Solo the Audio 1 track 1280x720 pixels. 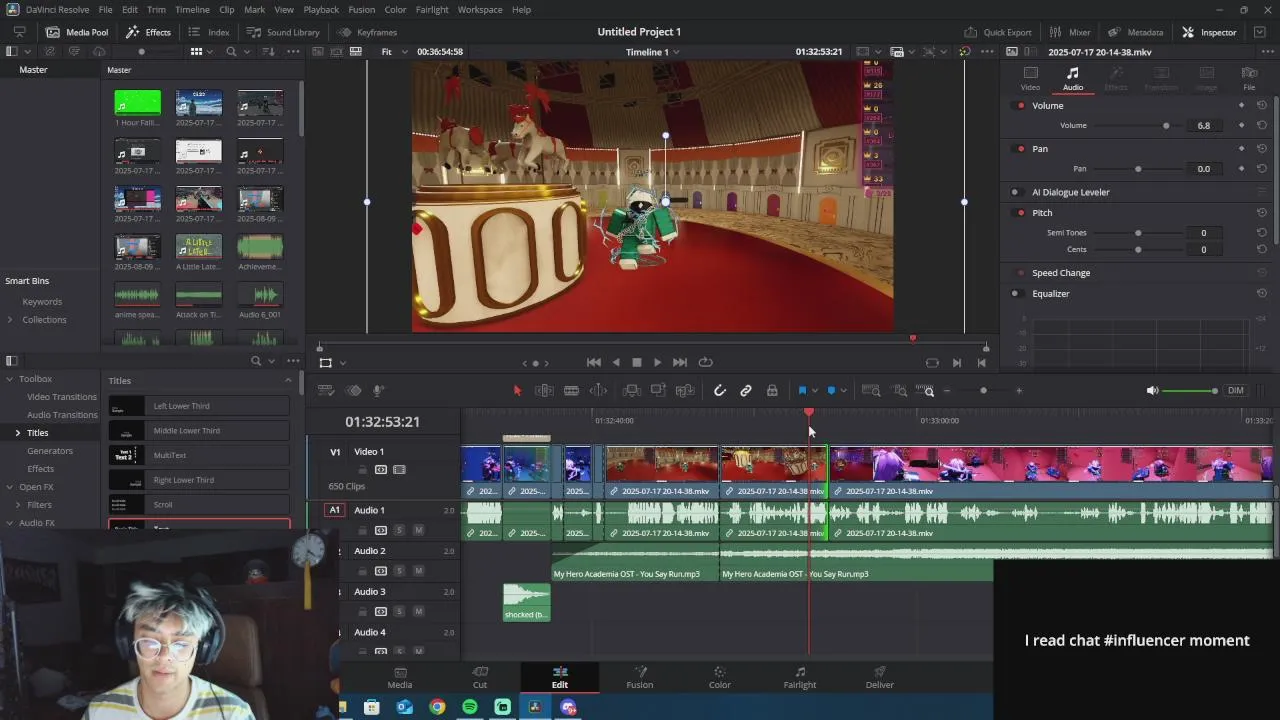coord(399,530)
